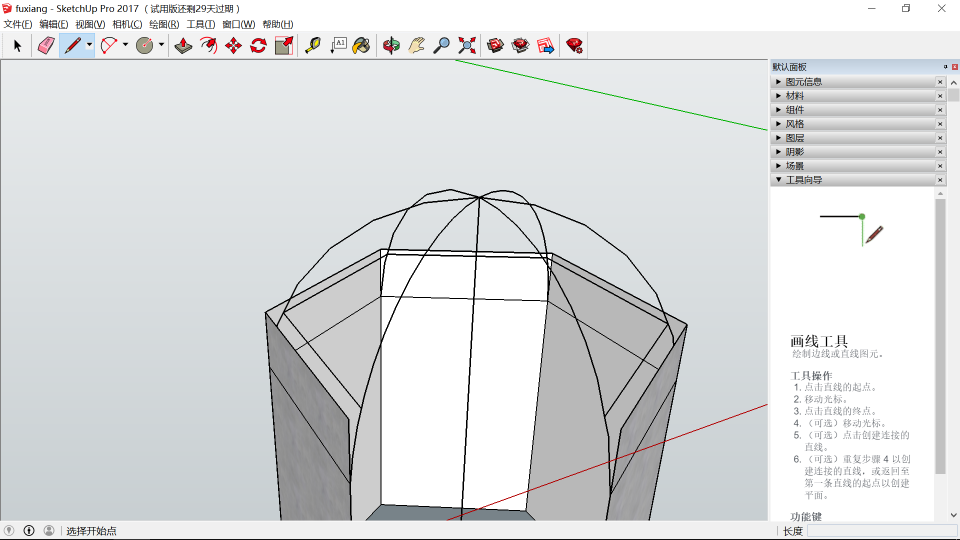Select the Eraser tool
Image resolution: width=960 pixels, height=540 pixels.
(x=46, y=45)
